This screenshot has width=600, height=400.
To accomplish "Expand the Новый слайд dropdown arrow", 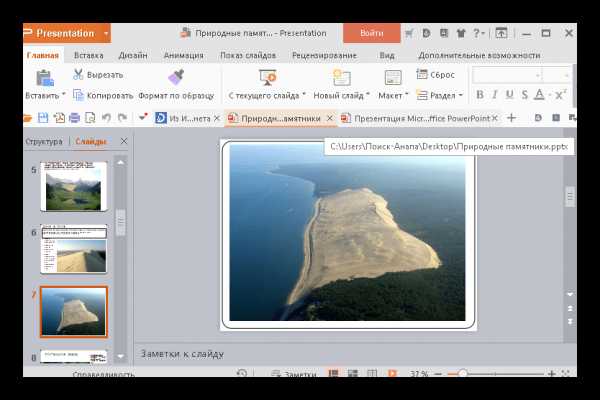I will (368, 95).
